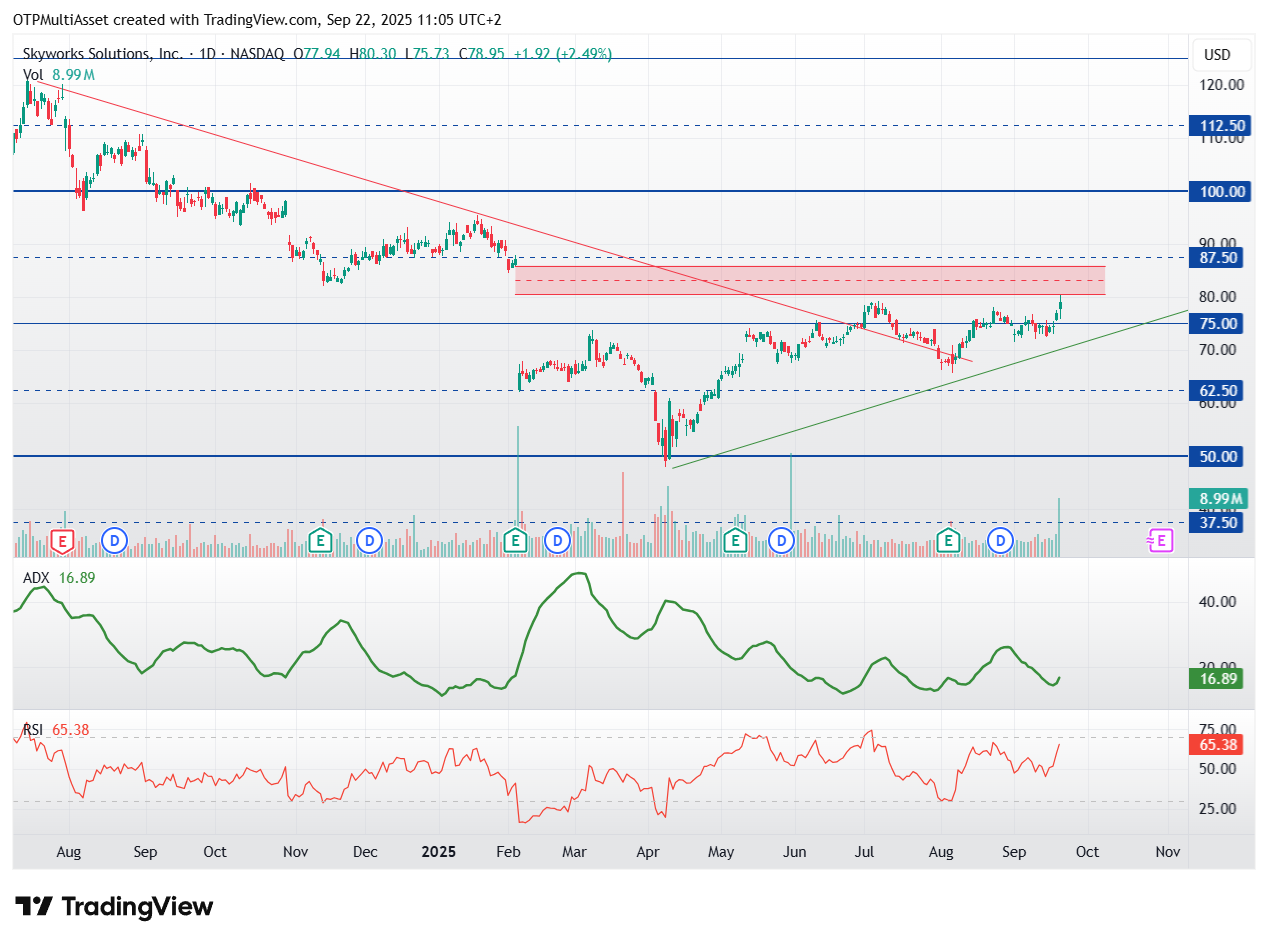Click the red earnings E marker
Screen dimensions: 1268x944
click(63, 541)
